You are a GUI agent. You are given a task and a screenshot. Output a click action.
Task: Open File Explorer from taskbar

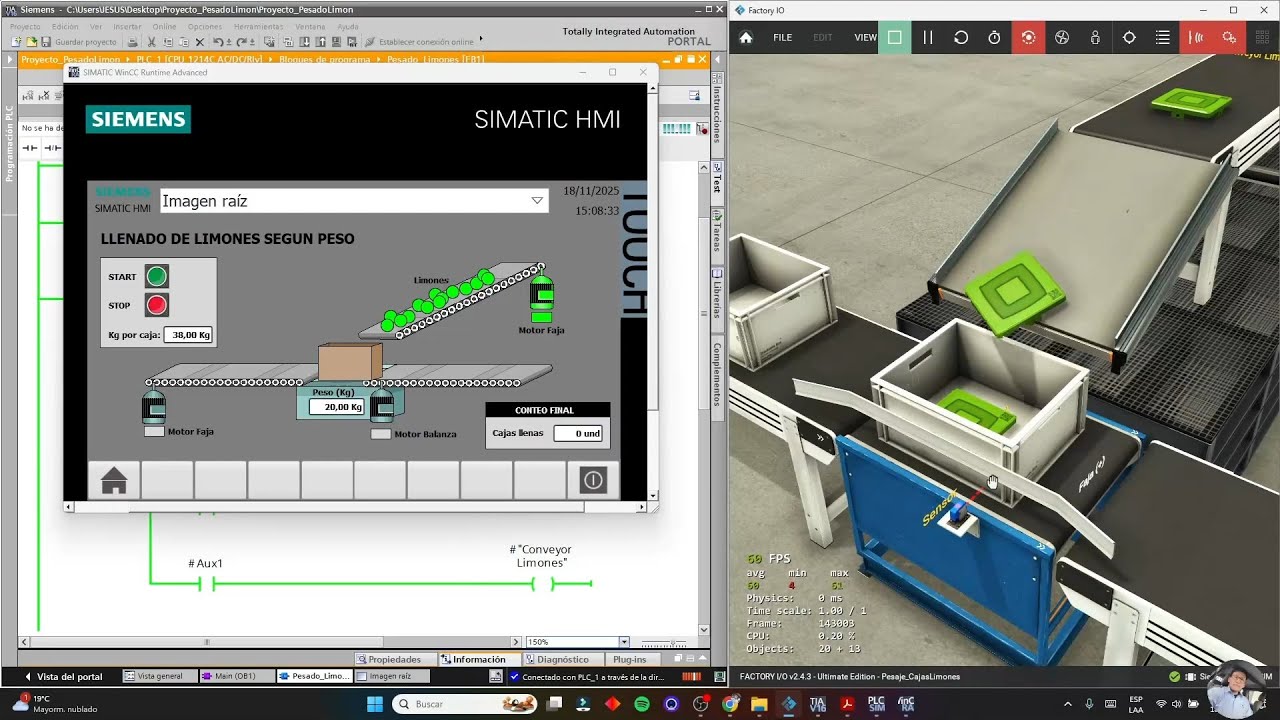pyautogui.click(x=759, y=704)
